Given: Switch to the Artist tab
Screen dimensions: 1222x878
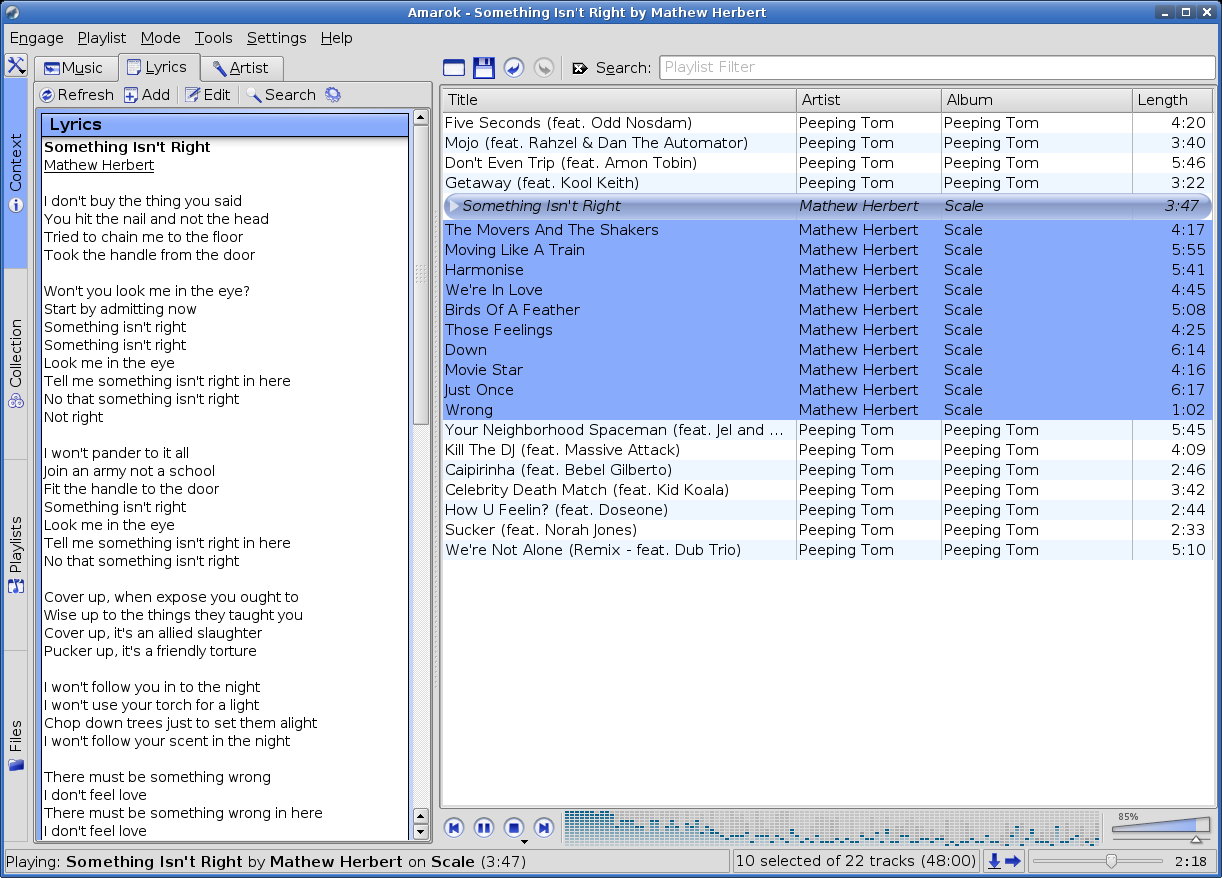Looking at the screenshot, I should click(241, 68).
